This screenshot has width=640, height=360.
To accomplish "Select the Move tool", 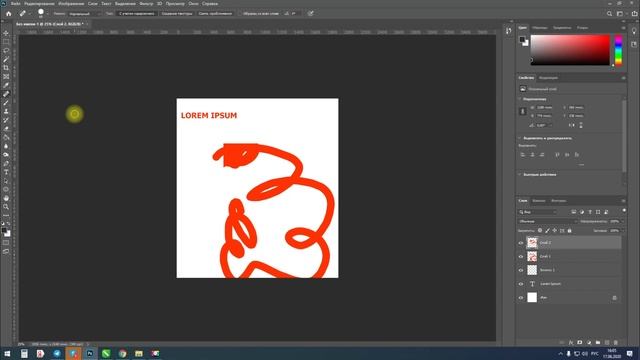I will click(6, 33).
